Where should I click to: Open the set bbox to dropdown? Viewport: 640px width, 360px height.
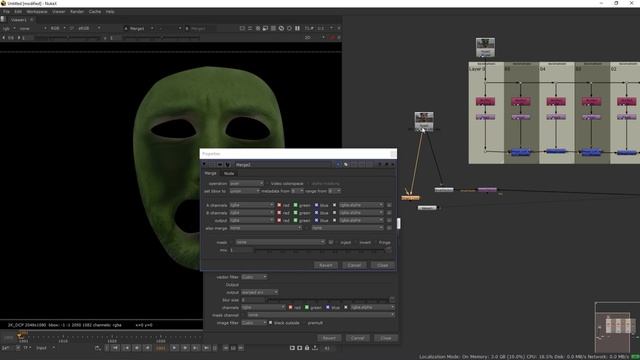pos(244,191)
